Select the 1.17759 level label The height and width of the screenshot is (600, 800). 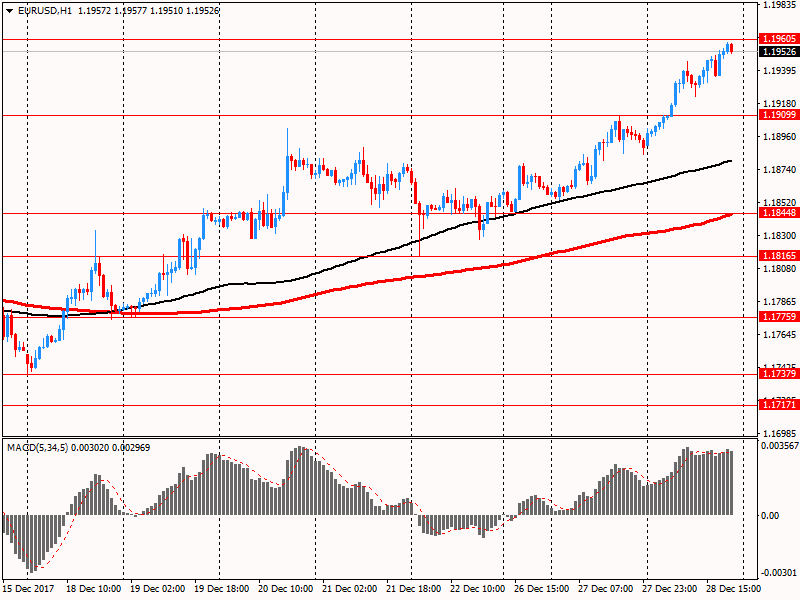[x=779, y=316]
